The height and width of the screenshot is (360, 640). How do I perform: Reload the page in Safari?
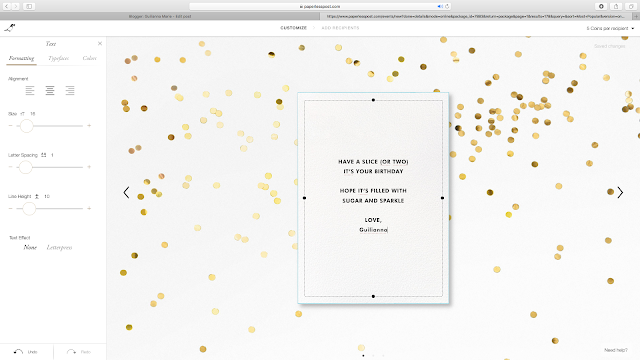pos(447,6)
